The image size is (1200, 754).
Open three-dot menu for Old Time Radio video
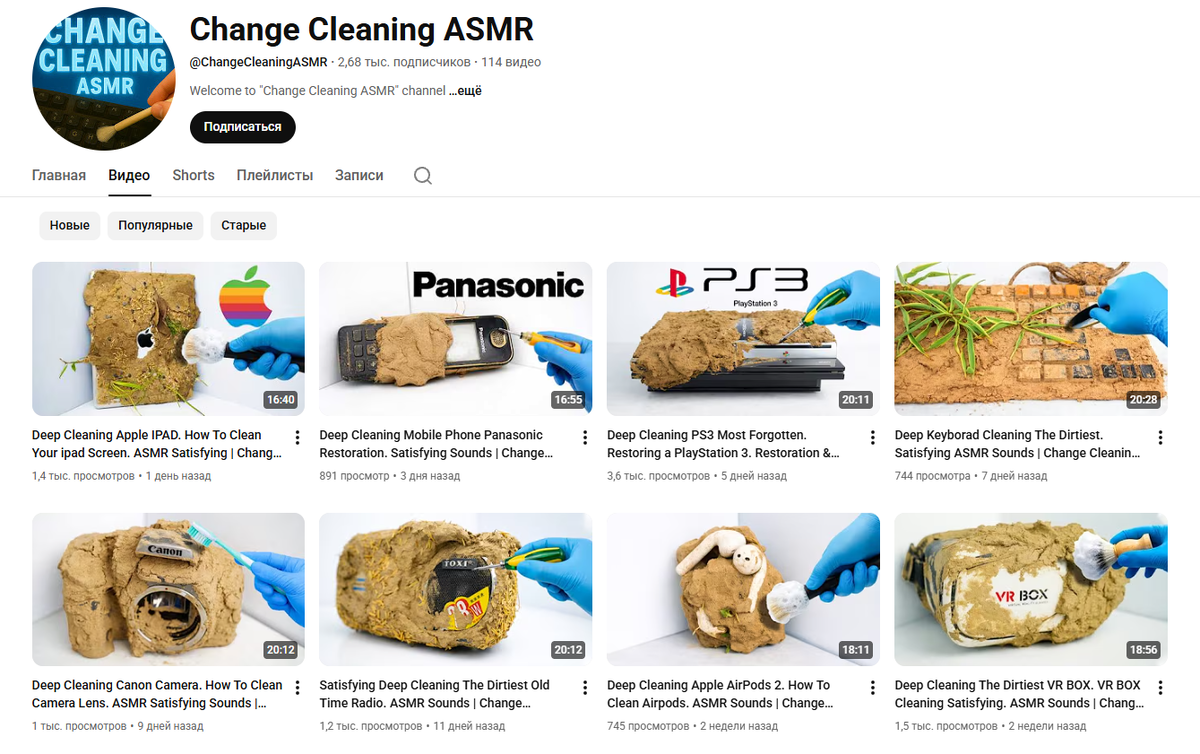coord(585,688)
